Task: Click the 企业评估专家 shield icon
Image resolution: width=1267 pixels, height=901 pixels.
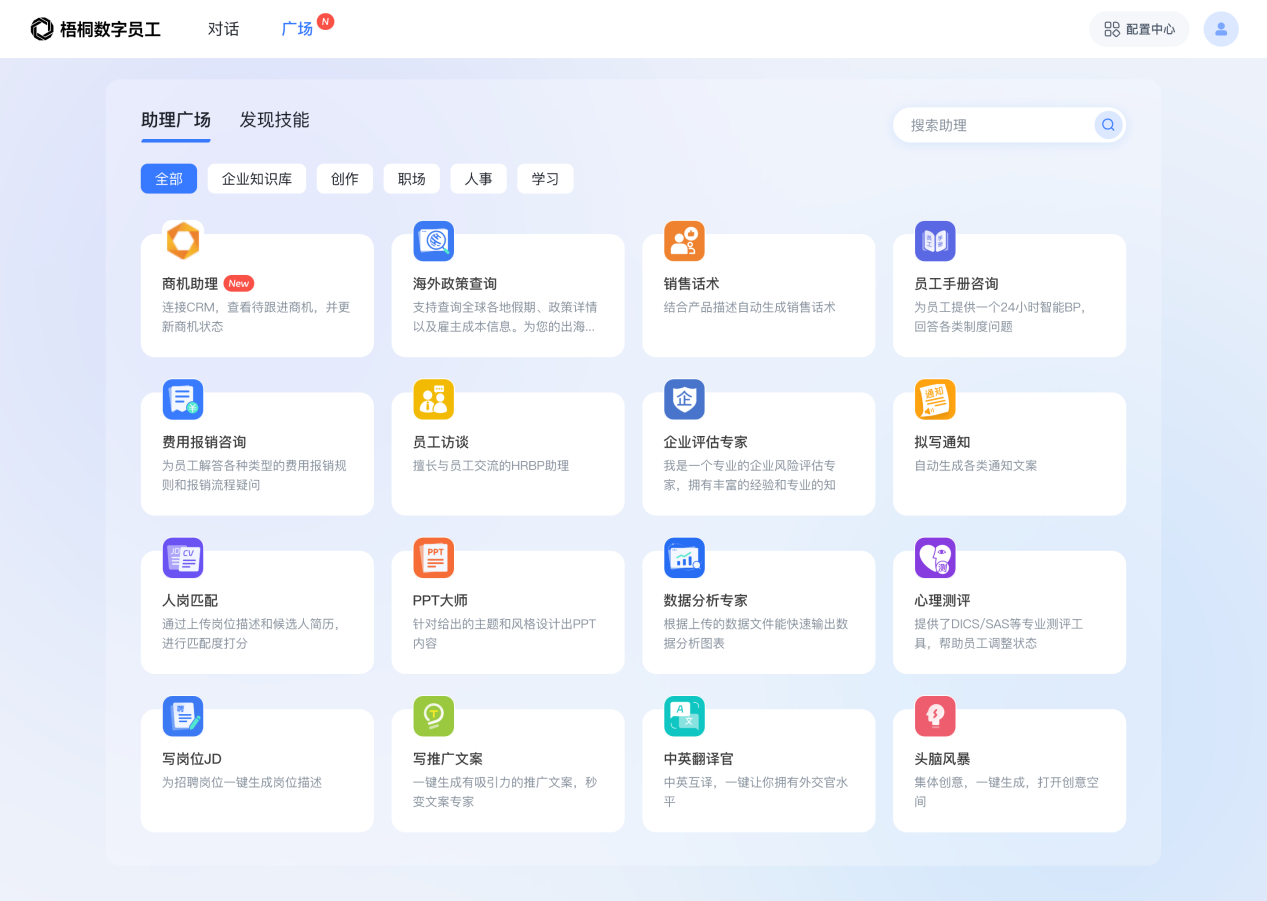Action: [685, 400]
